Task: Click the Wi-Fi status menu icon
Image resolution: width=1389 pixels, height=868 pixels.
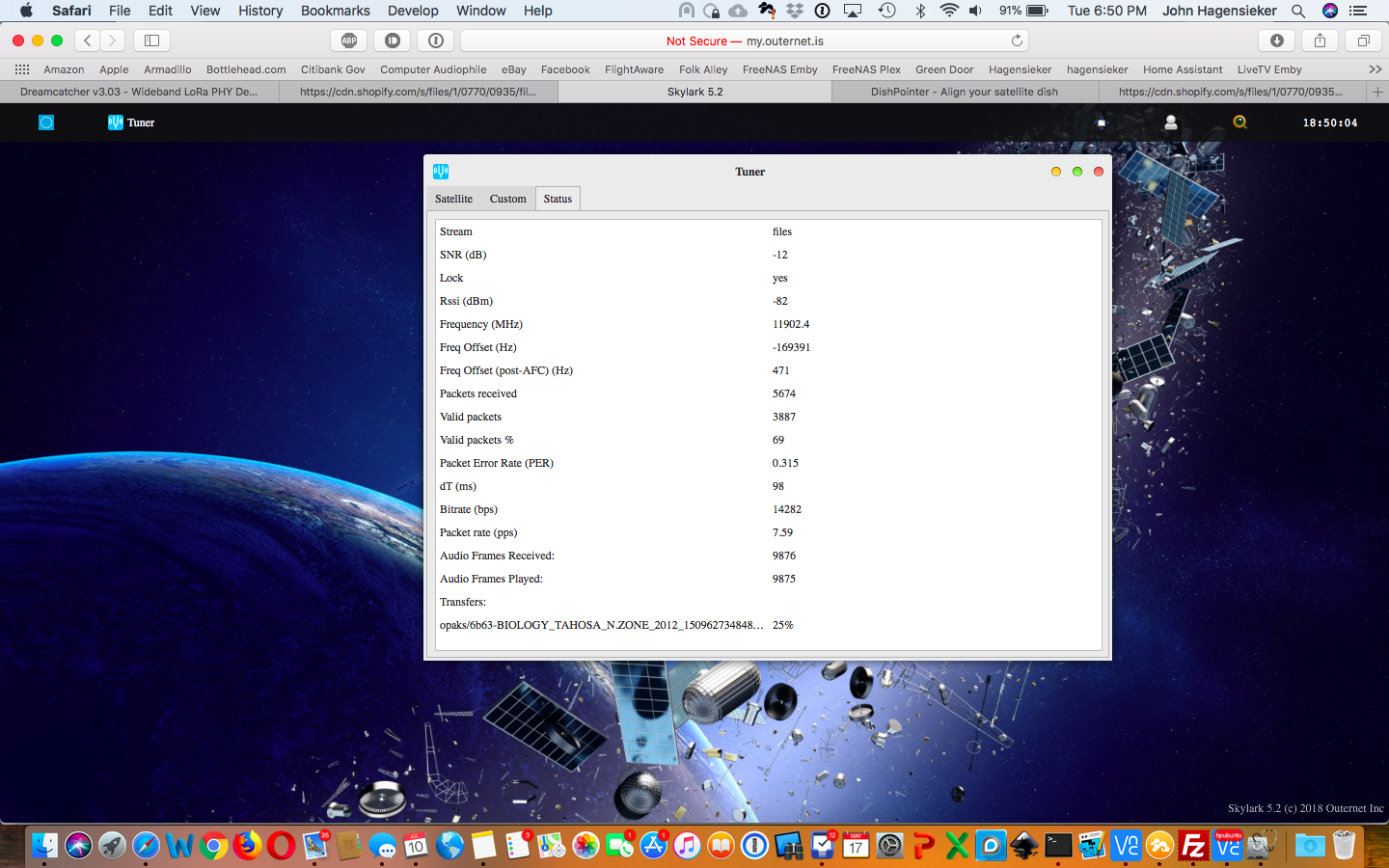Action: 949,11
